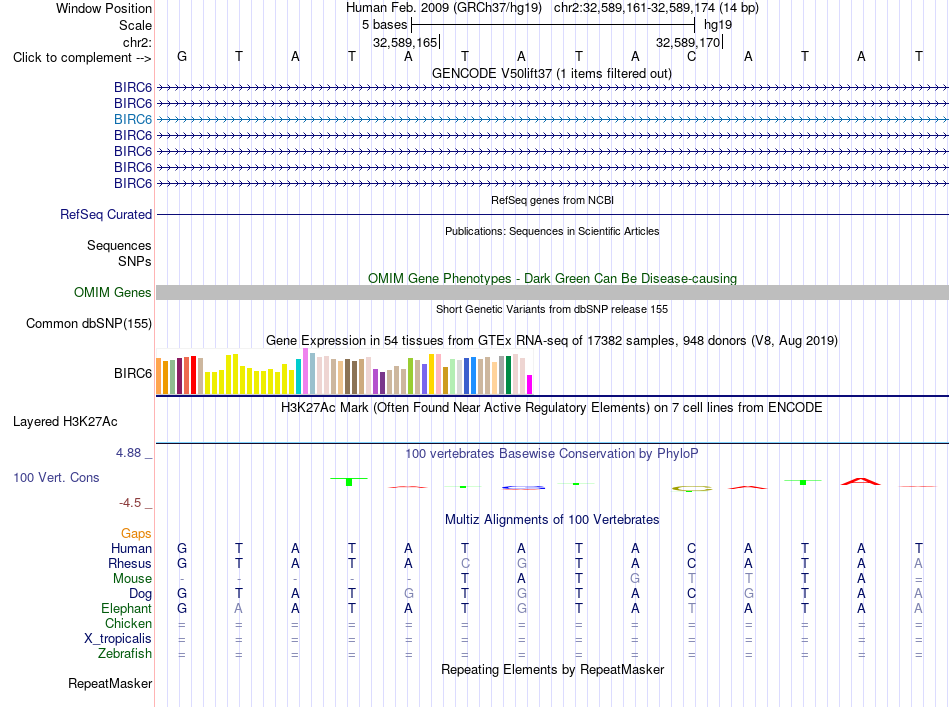Click the olive C PhyloP conservation glyph
Screen dimensions: 950x707
coord(692,488)
